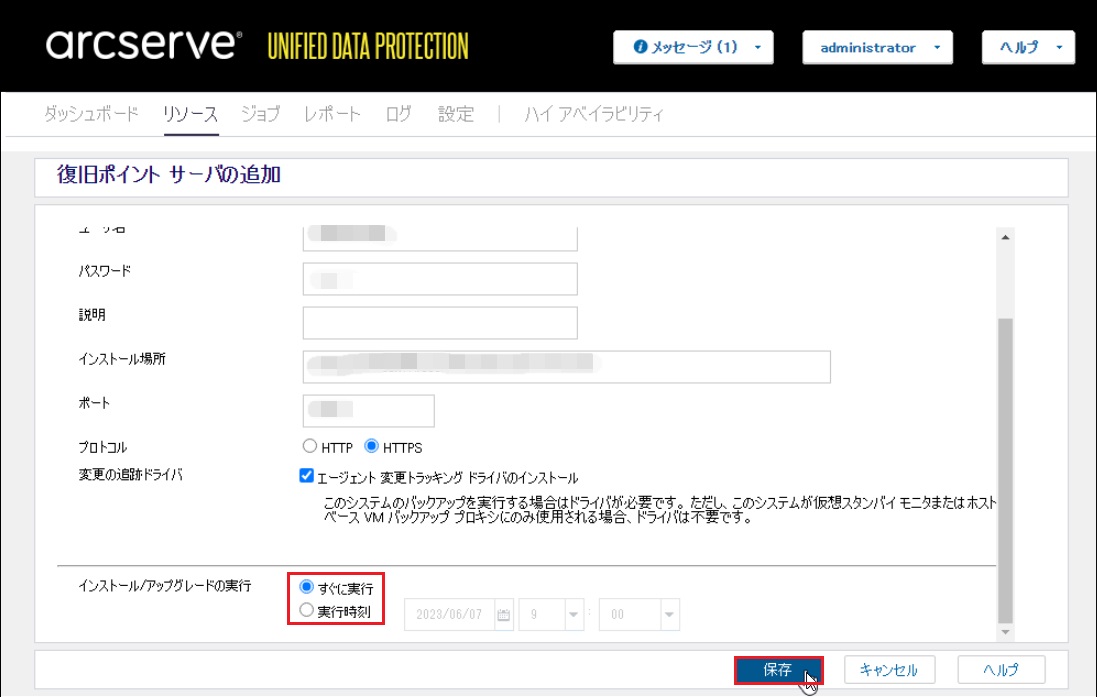
Task: Click the インストール場所 input field
Action: coord(567,367)
